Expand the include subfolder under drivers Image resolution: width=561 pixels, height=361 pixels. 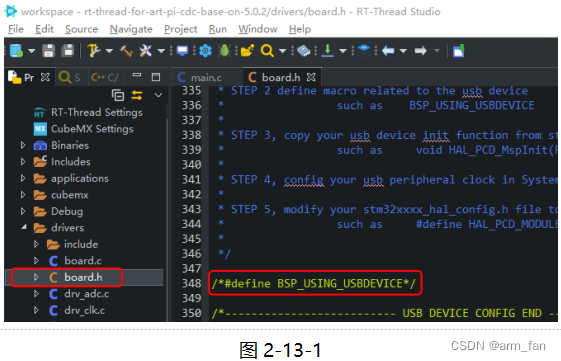click(36, 244)
